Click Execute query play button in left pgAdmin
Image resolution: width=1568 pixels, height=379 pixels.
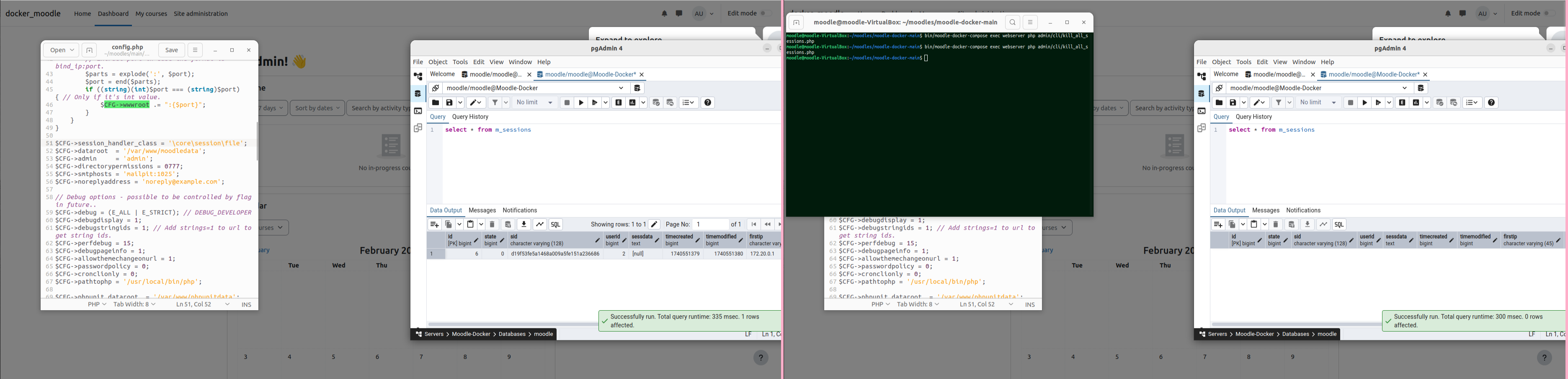581,103
